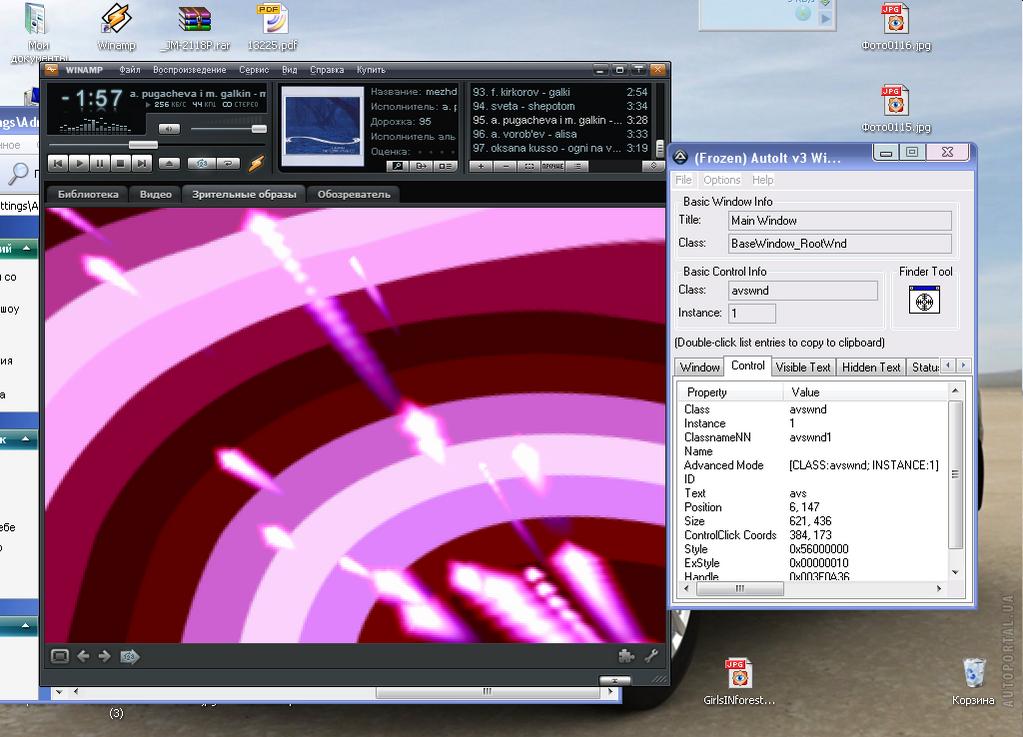Open Winamp visualization settings wrench icon
Image resolution: width=1023 pixels, height=737 pixels.
(x=651, y=656)
